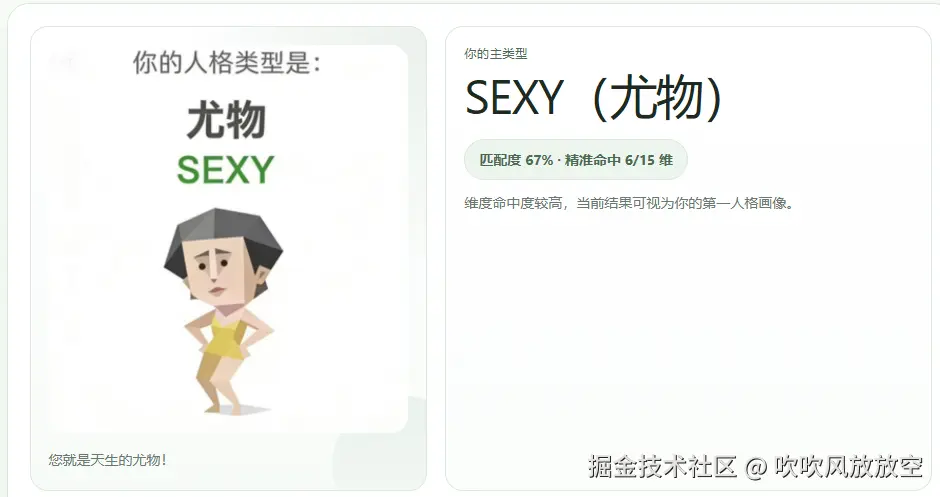Click the @ 吹吹风放放空 author watermark
This screenshot has width=940, height=497.
834,466
